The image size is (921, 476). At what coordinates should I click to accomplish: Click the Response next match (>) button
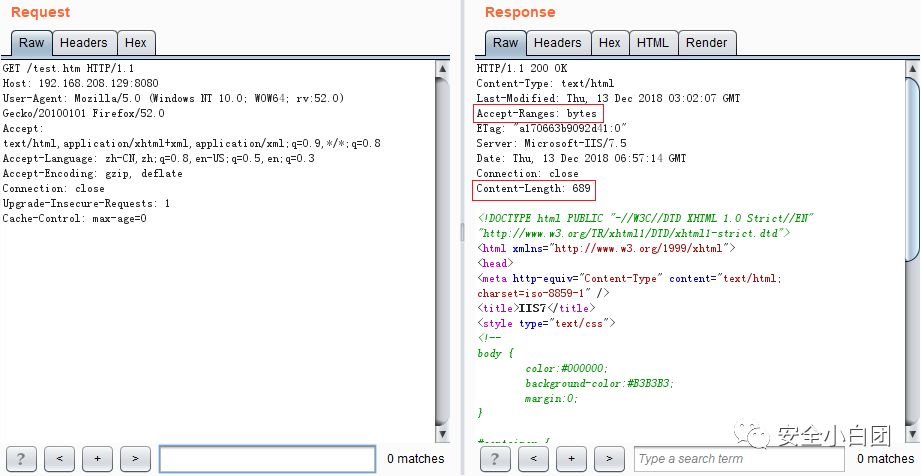(x=609, y=459)
